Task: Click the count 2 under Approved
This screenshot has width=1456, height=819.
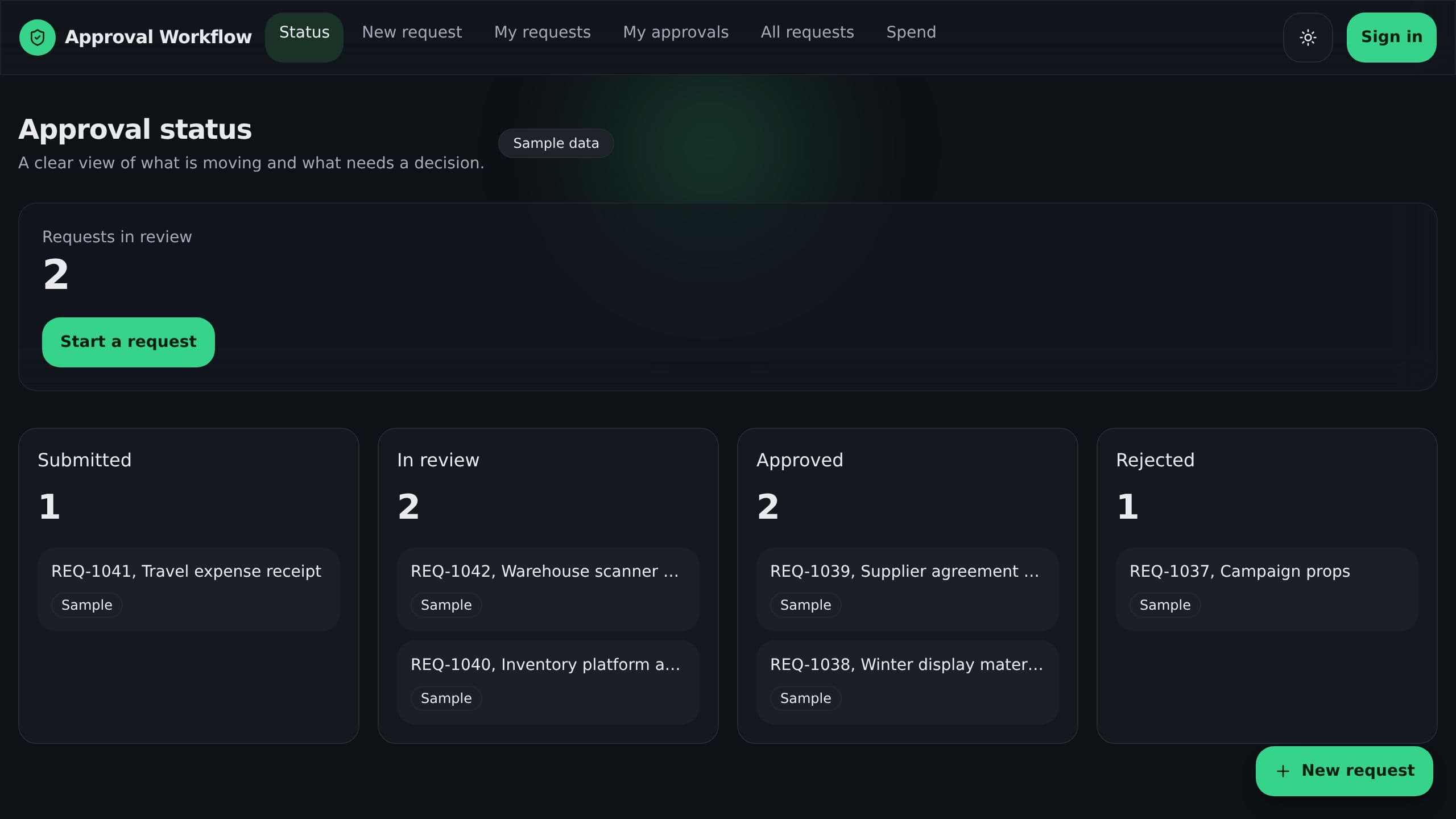Action: (x=768, y=507)
